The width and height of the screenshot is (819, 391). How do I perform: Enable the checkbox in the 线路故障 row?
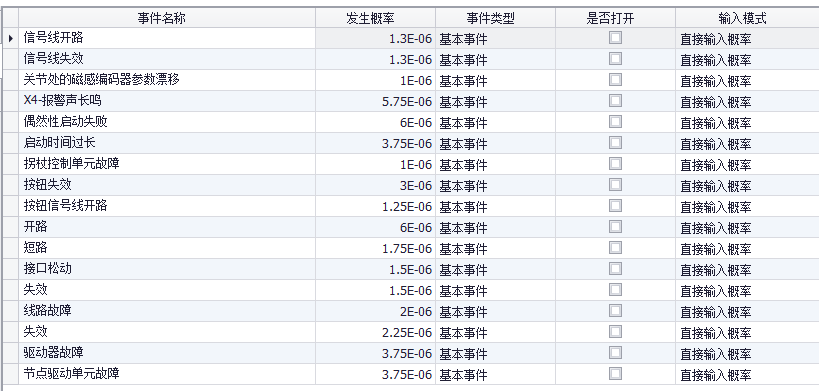click(615, 311)
